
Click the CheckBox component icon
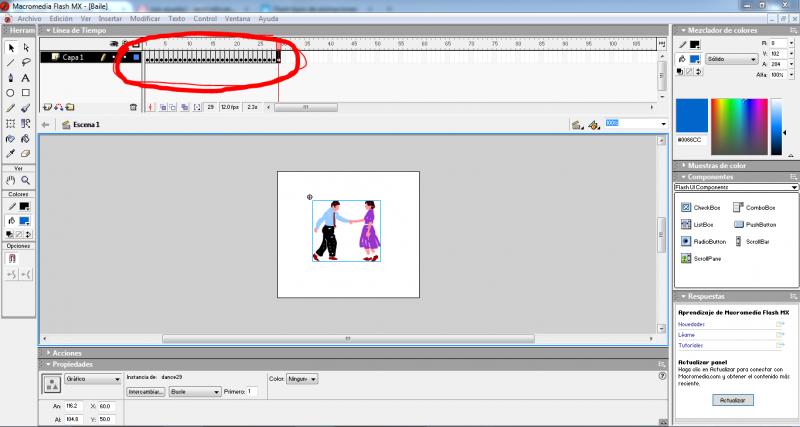(687, 207)
